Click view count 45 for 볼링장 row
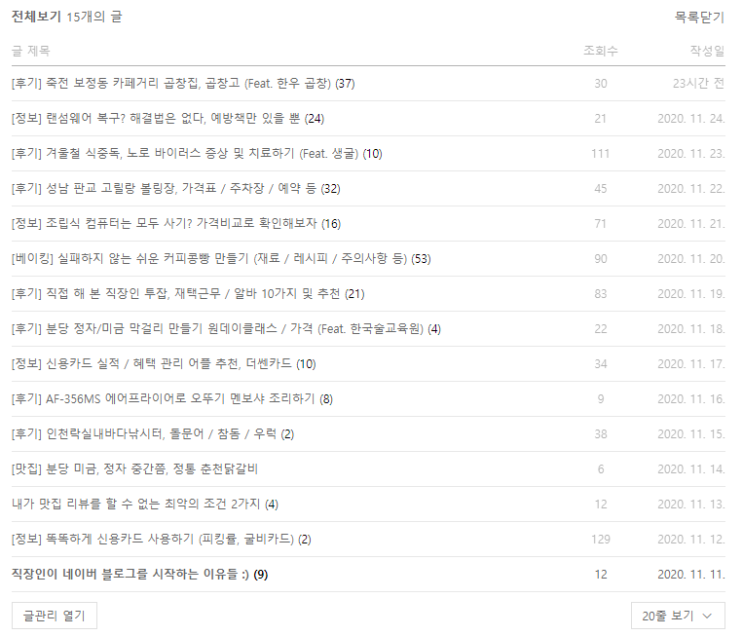743x636 pixels. coord(600,189)
